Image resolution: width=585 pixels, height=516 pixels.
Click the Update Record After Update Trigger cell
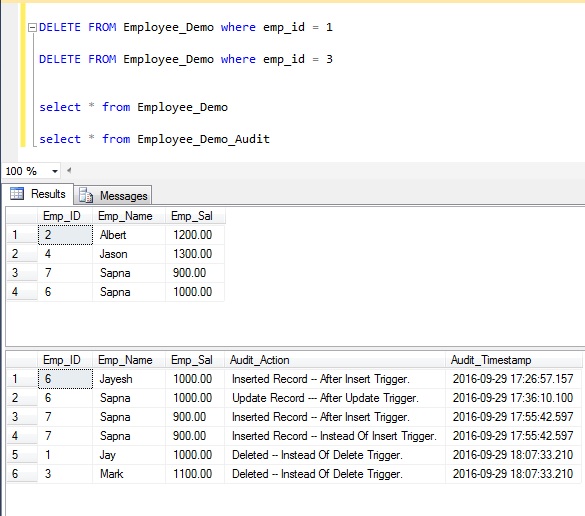pos(335,398)
